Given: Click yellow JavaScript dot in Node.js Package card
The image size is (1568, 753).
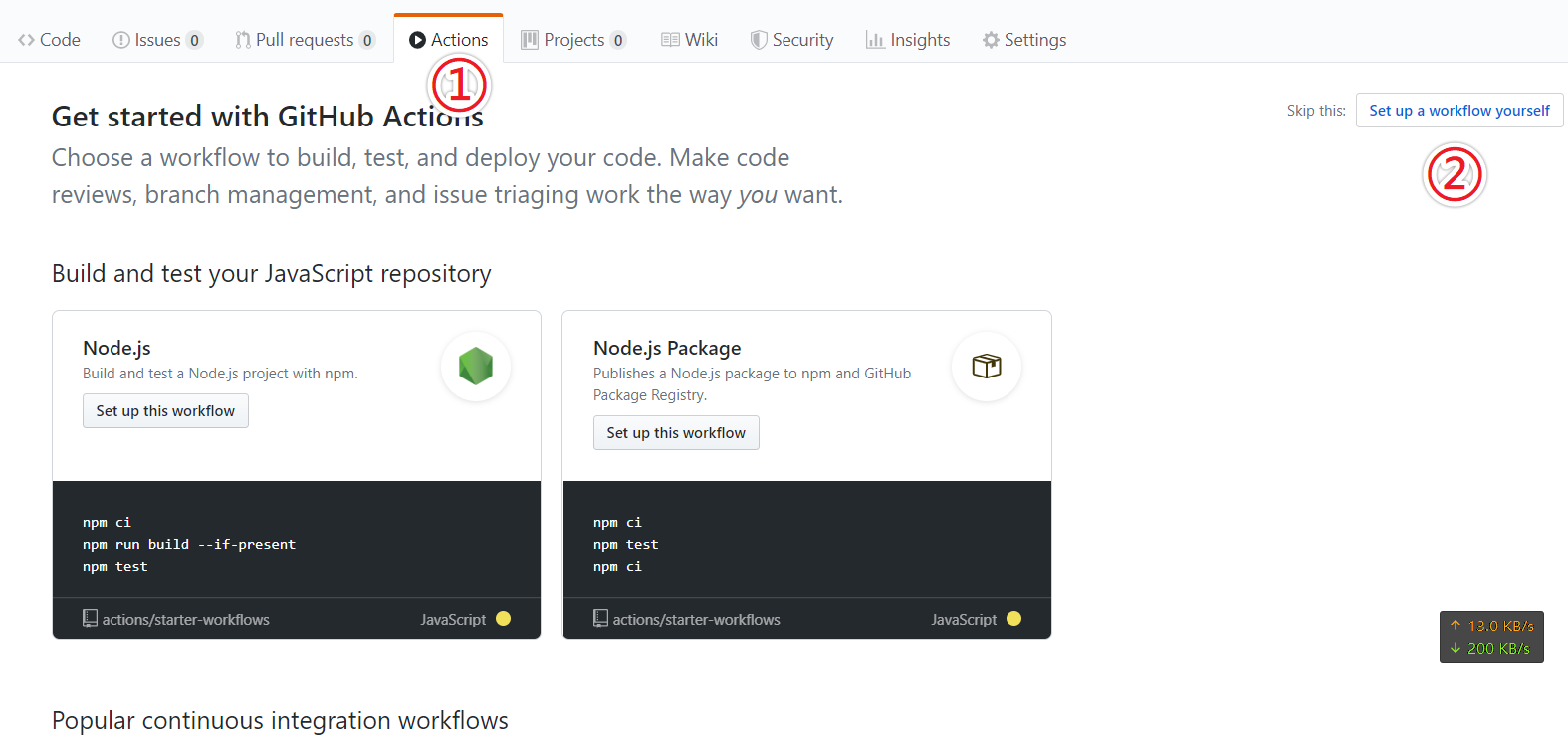Looking at the screenshot, I should pos(1013,619).
